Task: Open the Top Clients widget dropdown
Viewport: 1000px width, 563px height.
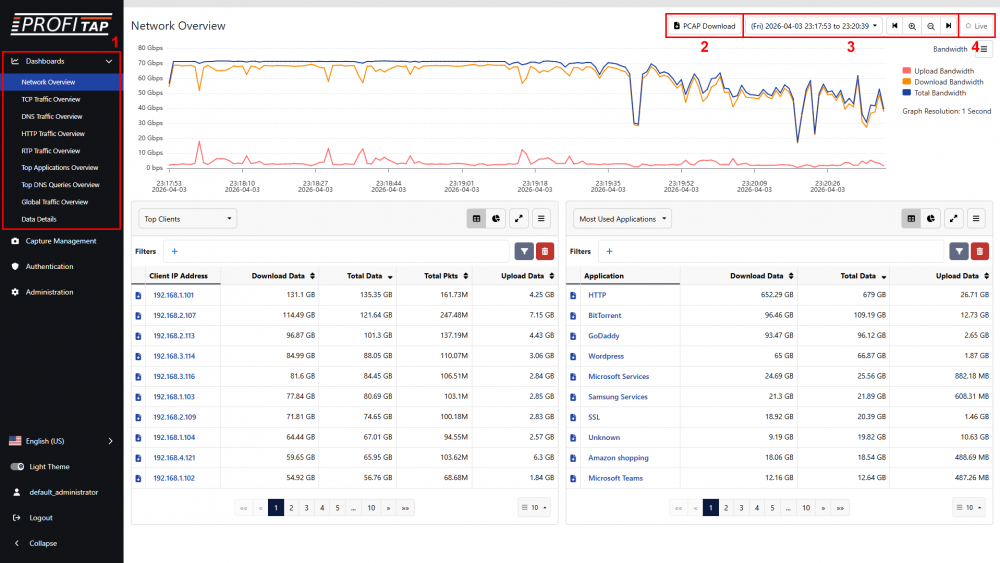Action: tap(187, 218)
